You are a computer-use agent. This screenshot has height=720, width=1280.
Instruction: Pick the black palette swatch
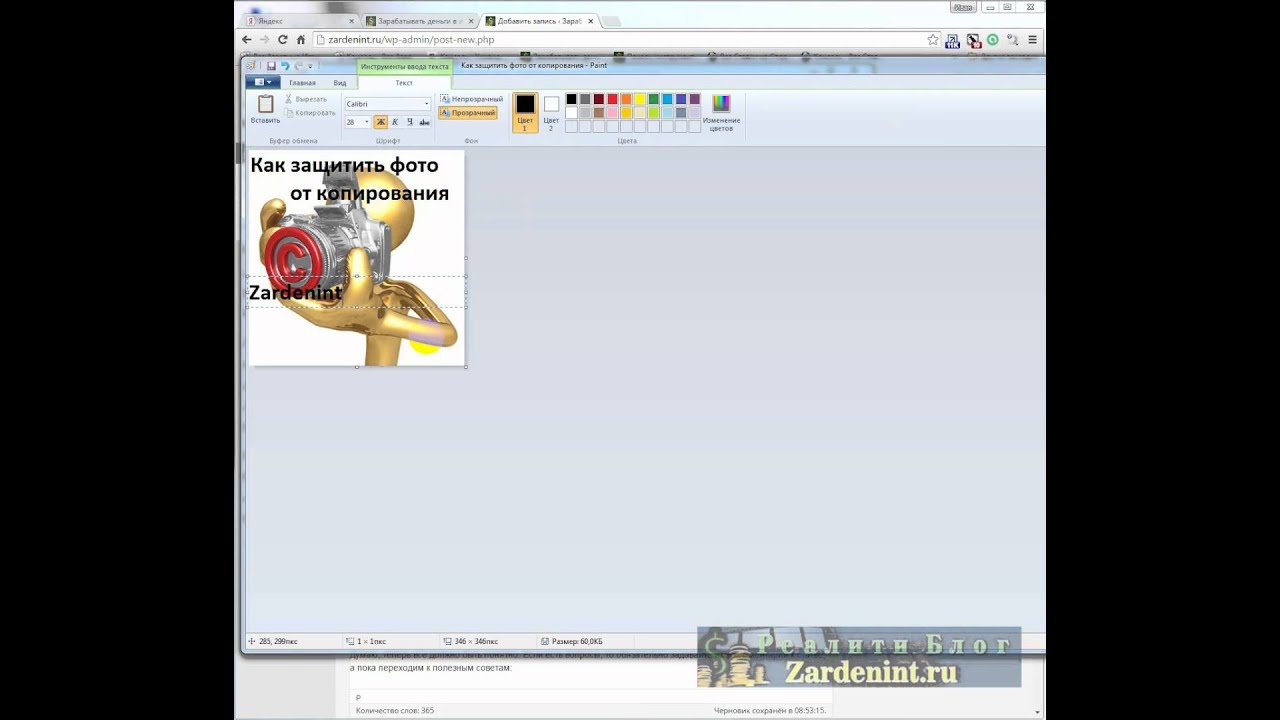(x=571, y=99)
